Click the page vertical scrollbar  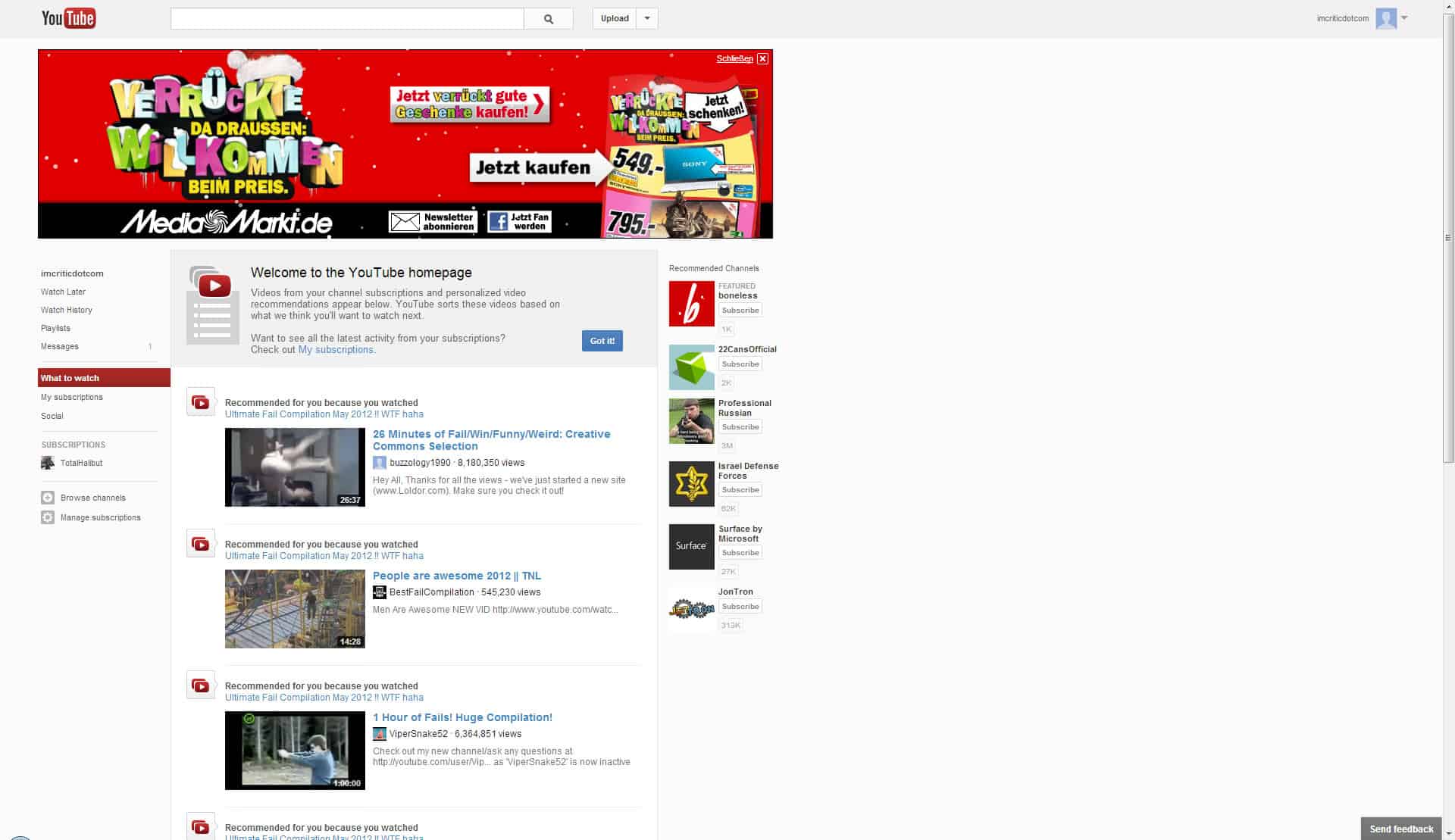[x=1448, y=238]
